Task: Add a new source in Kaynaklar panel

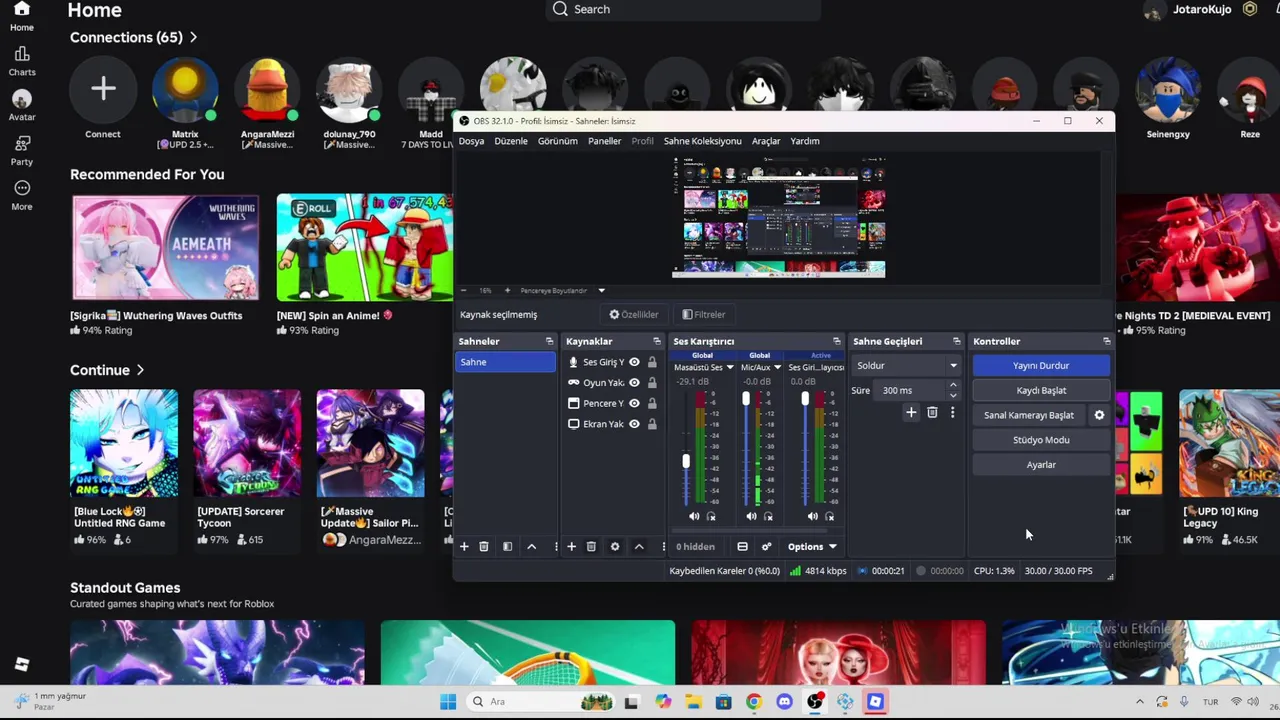Action: pyautogui.click(x=571, y=546)
